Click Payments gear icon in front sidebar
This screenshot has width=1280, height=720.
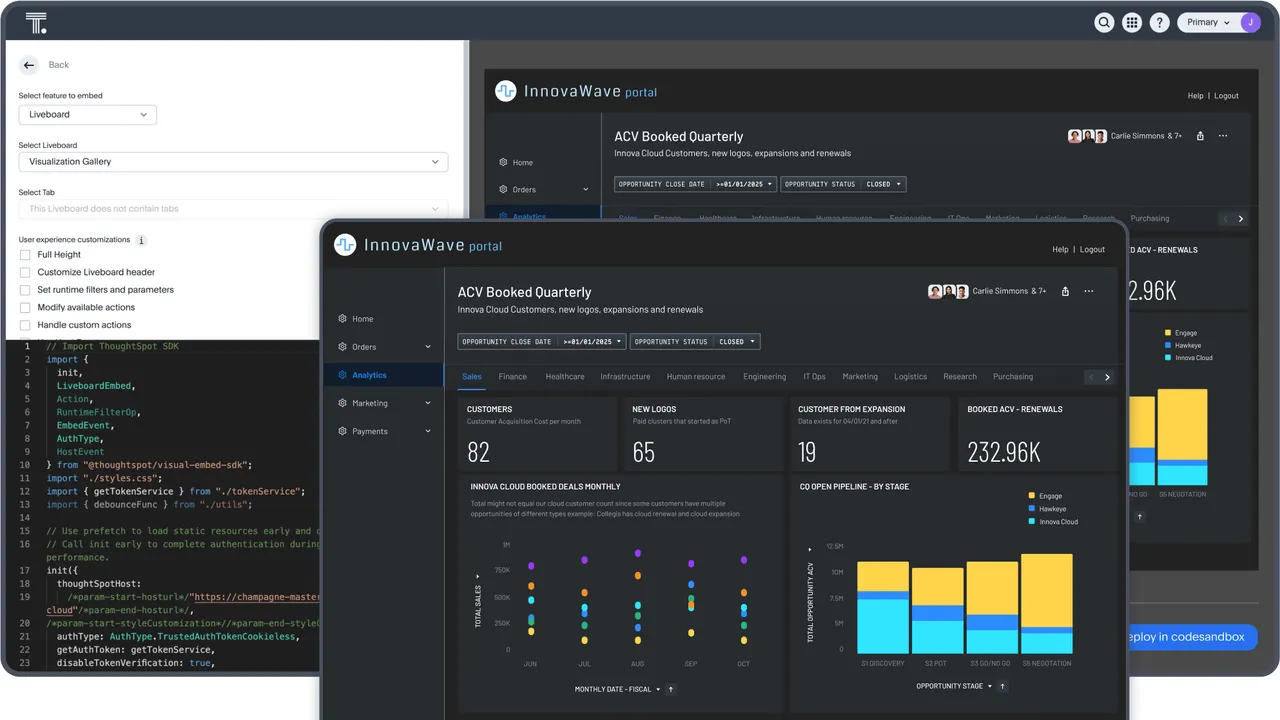point(342,431)
